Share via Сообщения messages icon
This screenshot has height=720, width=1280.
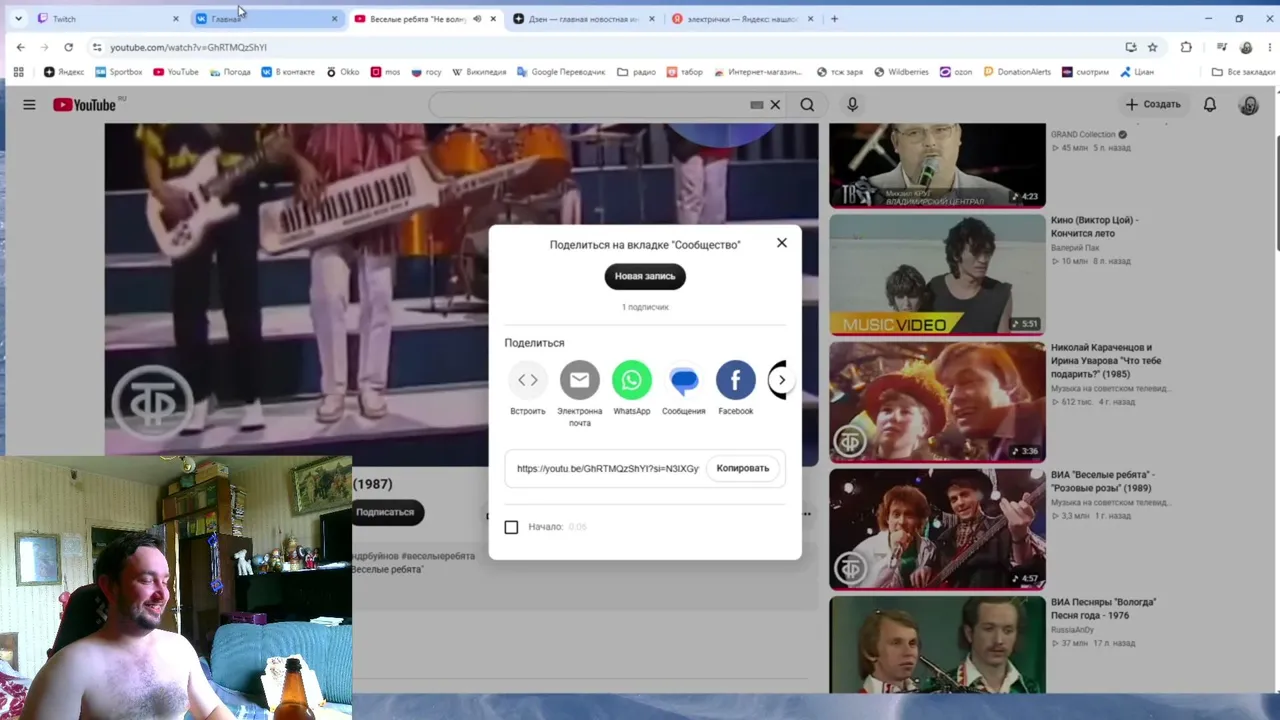[684, 380]
